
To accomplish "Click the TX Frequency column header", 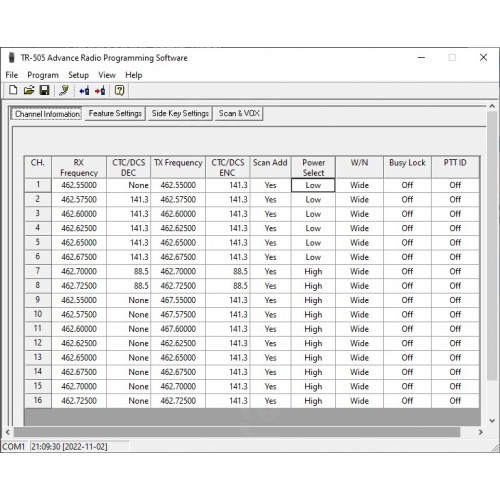I will (178, 167).
